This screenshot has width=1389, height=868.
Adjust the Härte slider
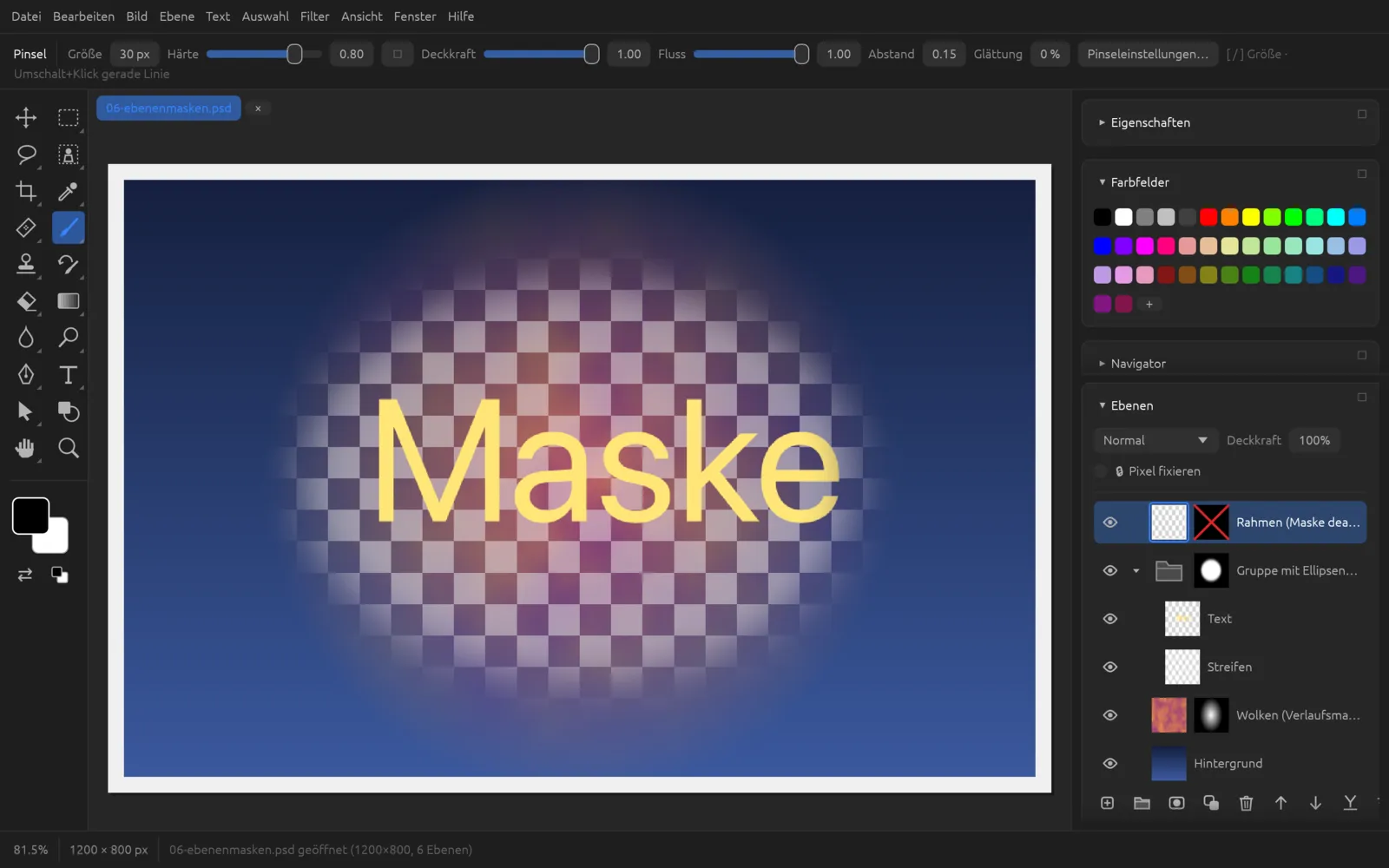coord(264,54)
